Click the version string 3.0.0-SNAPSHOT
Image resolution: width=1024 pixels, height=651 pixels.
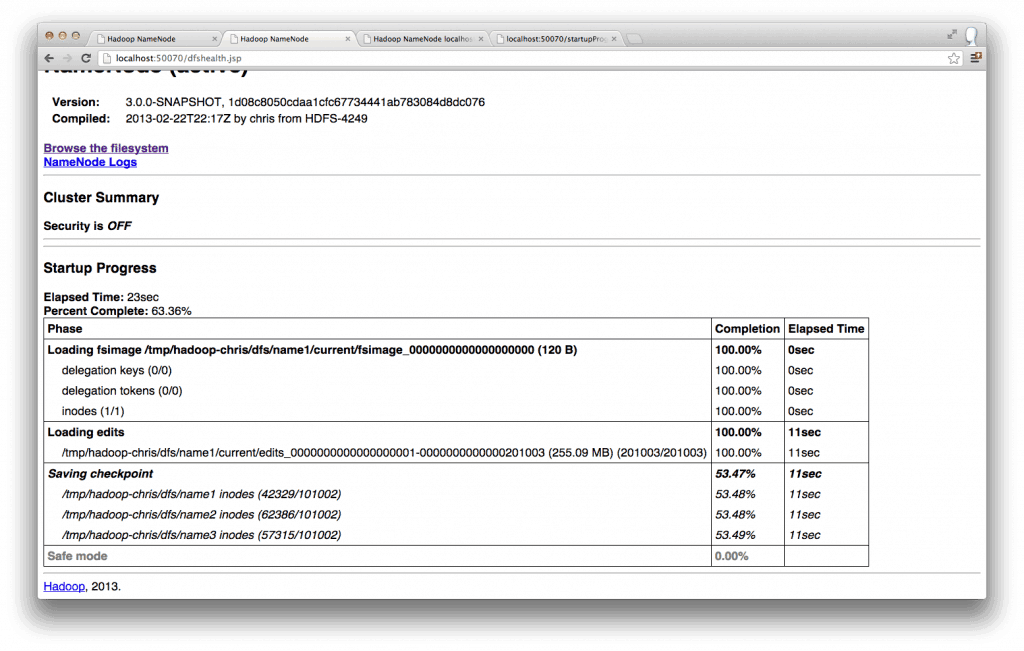click(x=173, y=102)
